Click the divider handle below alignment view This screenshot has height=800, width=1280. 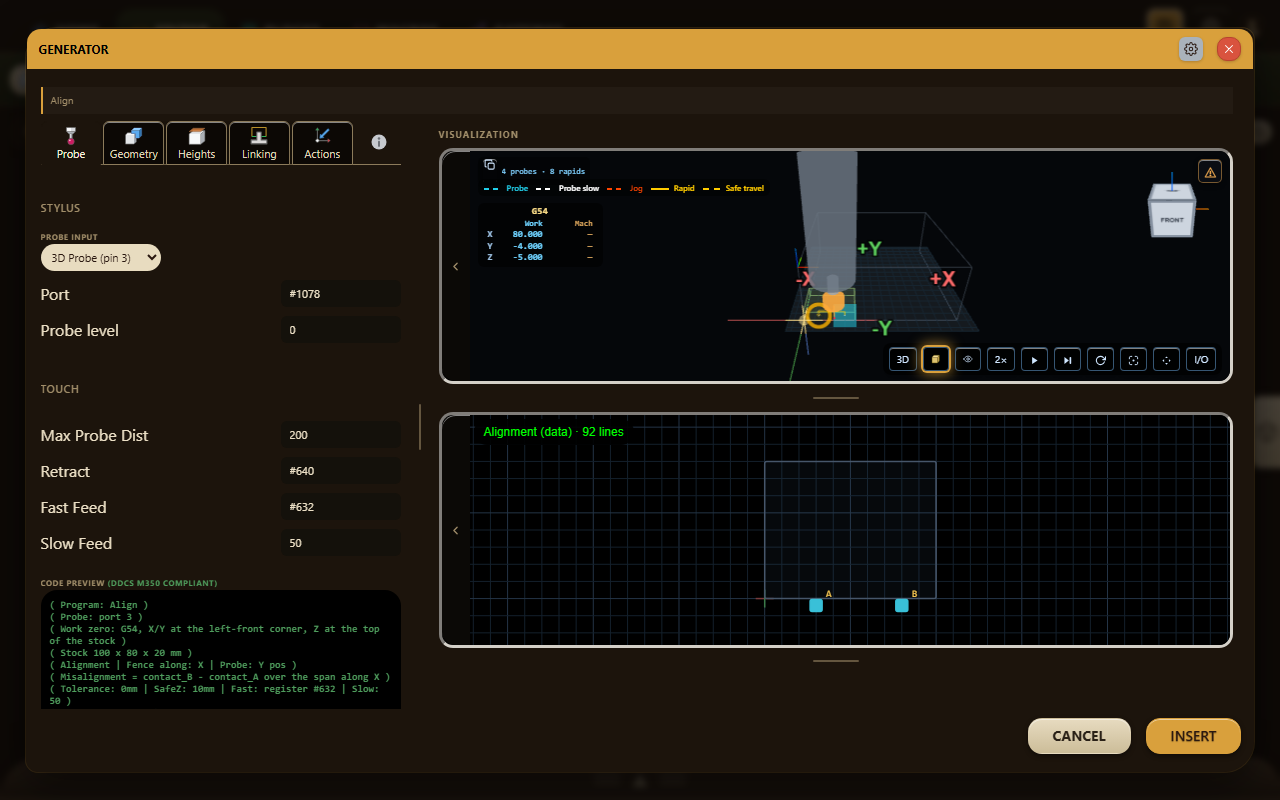click(836, 661)
